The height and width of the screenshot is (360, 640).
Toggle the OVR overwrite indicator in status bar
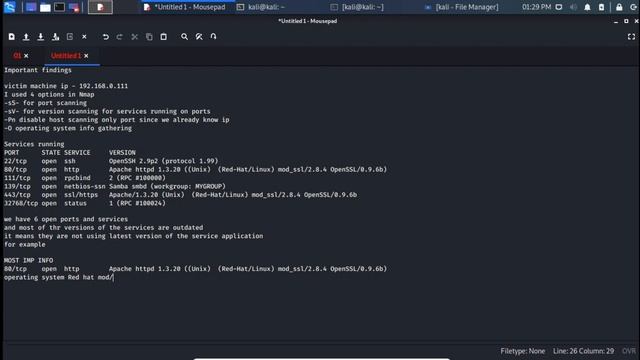pyautogui.click(x=629, y=351)
